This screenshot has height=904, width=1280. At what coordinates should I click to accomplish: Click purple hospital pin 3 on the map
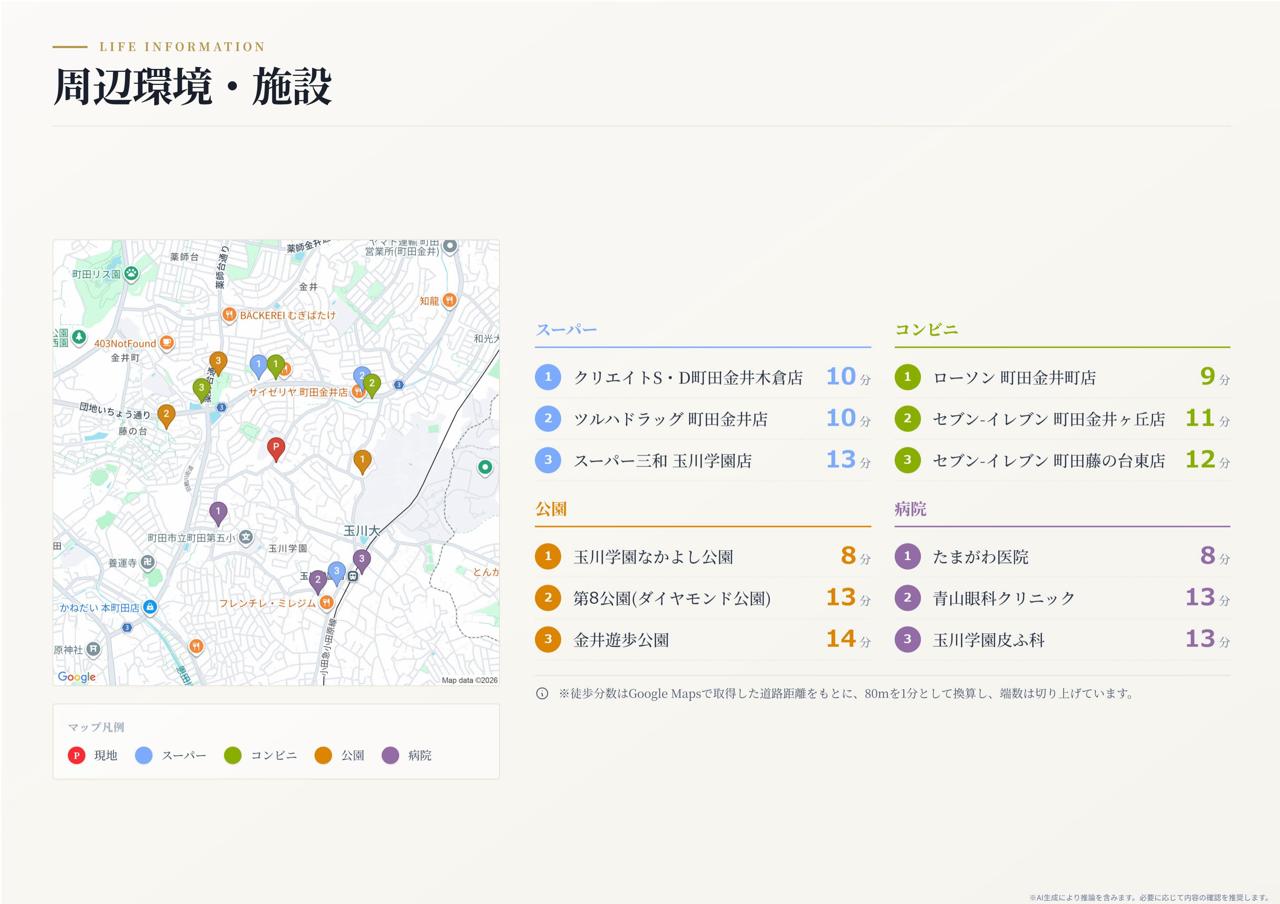tap(362, 560)
